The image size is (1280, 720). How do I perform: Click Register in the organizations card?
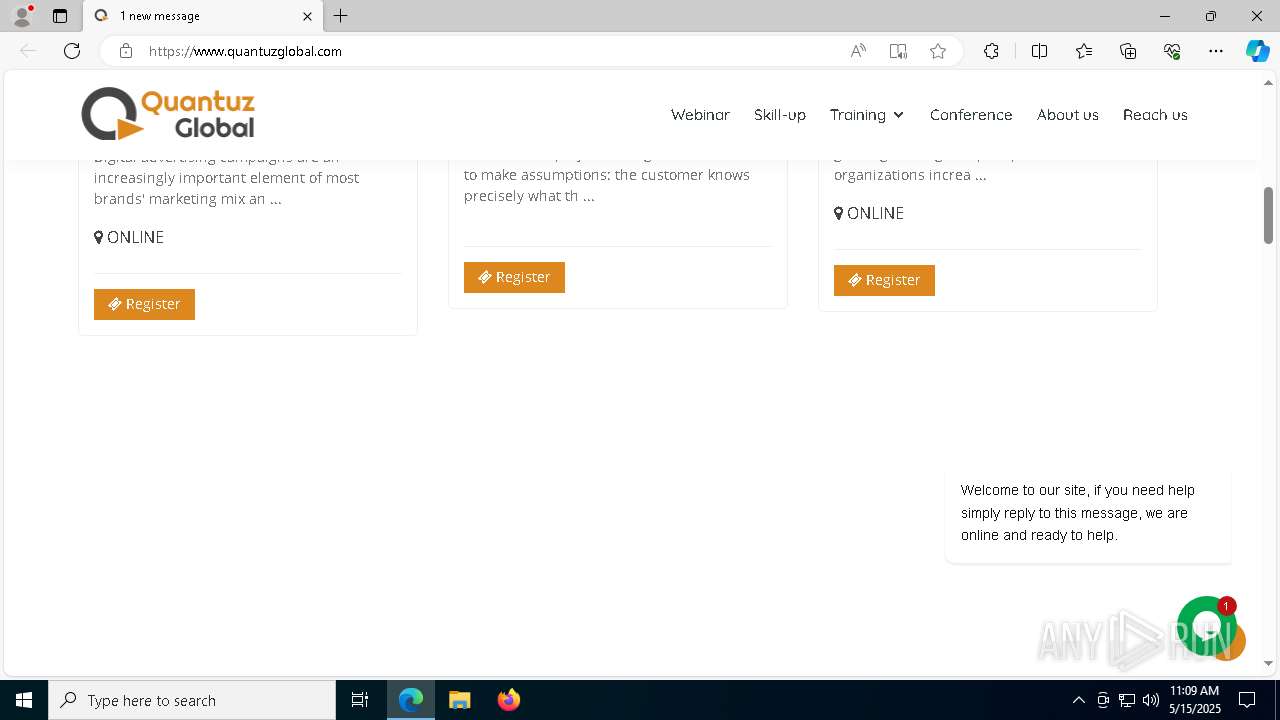[884, 280]
